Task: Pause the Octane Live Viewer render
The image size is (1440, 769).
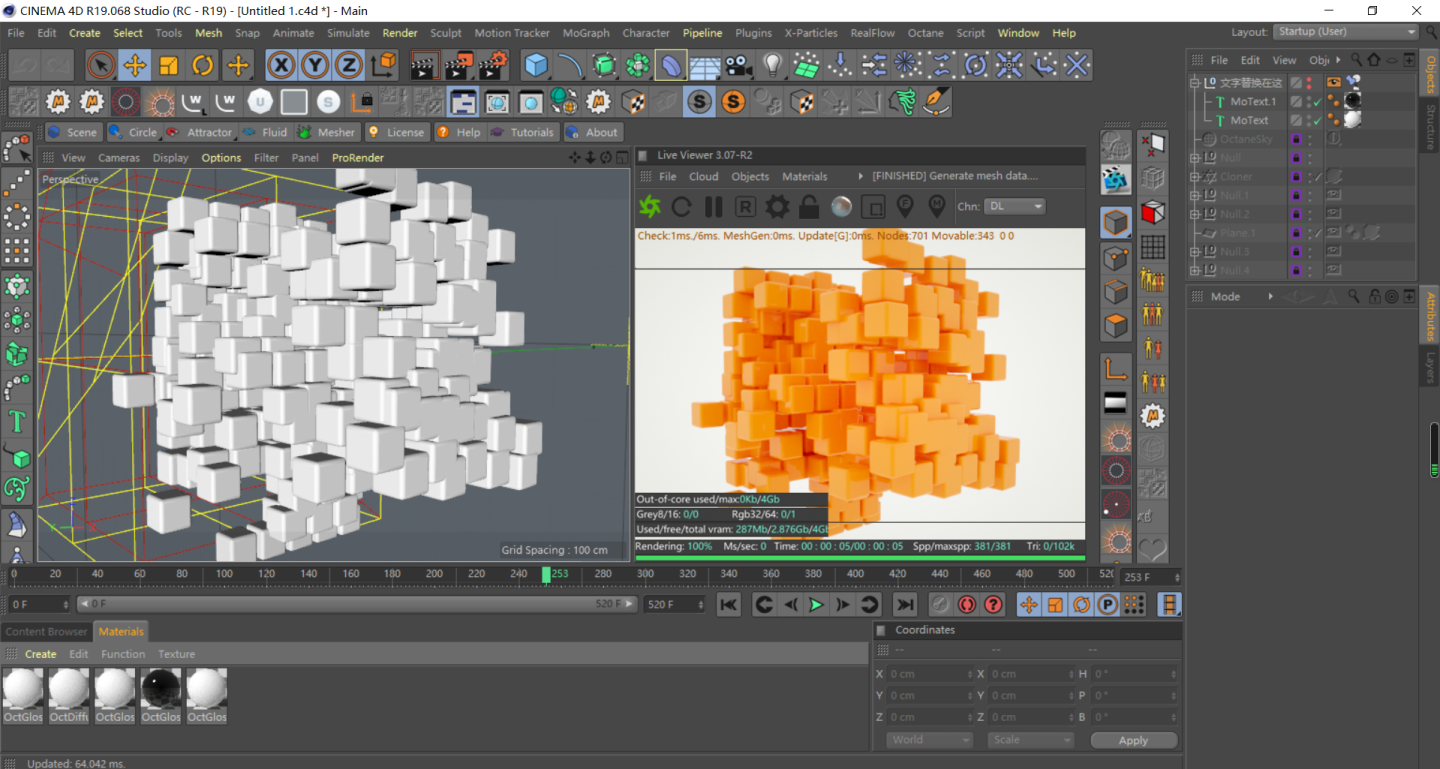Action: click(x=713, y=207)
